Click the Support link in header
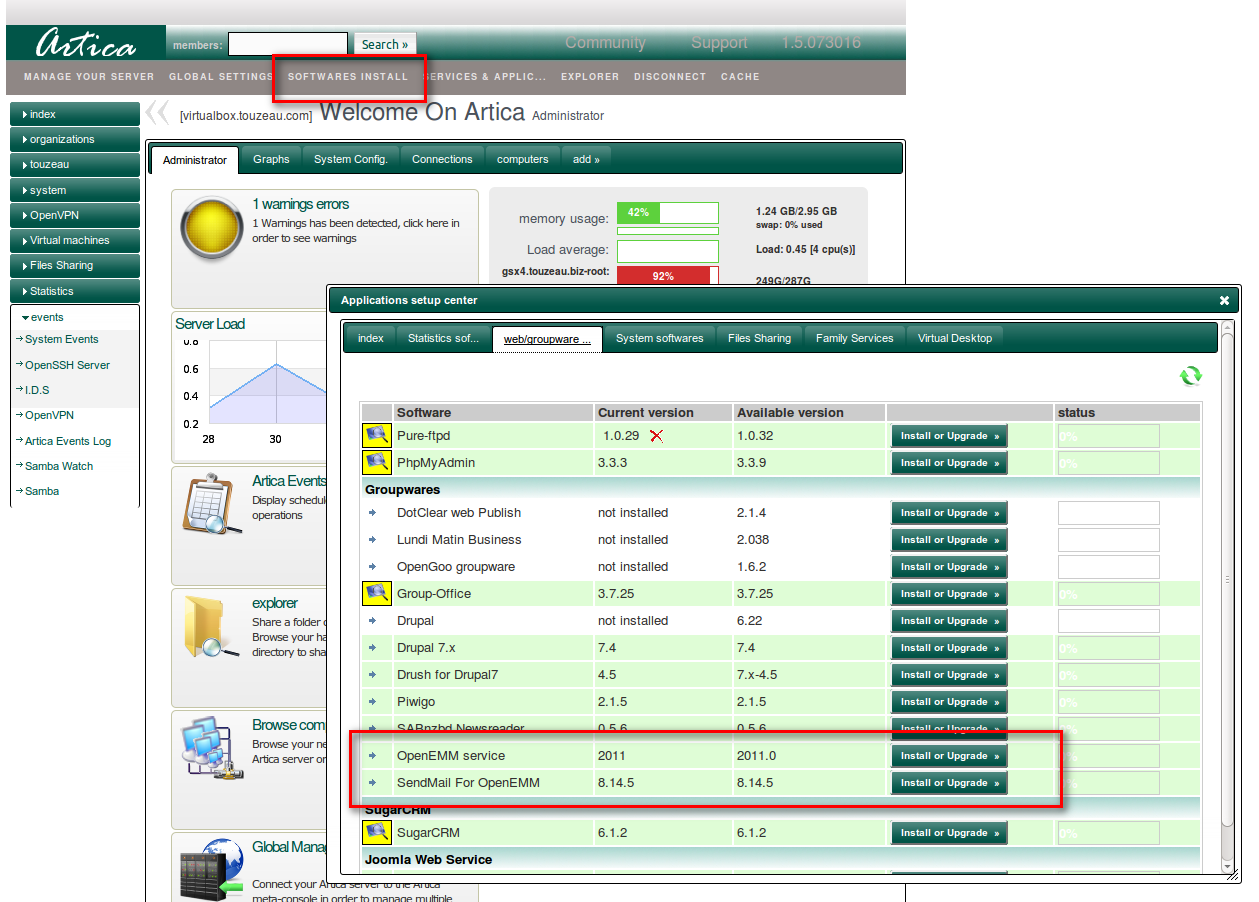Image resolution: width=1259 pixels, height=902 pixels. tap(719, 42)
